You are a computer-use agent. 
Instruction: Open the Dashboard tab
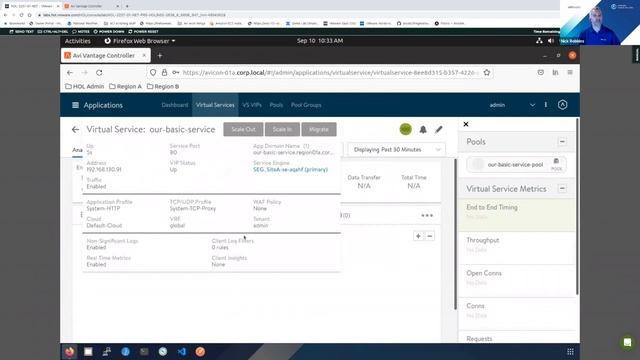[x=175, y=105]
